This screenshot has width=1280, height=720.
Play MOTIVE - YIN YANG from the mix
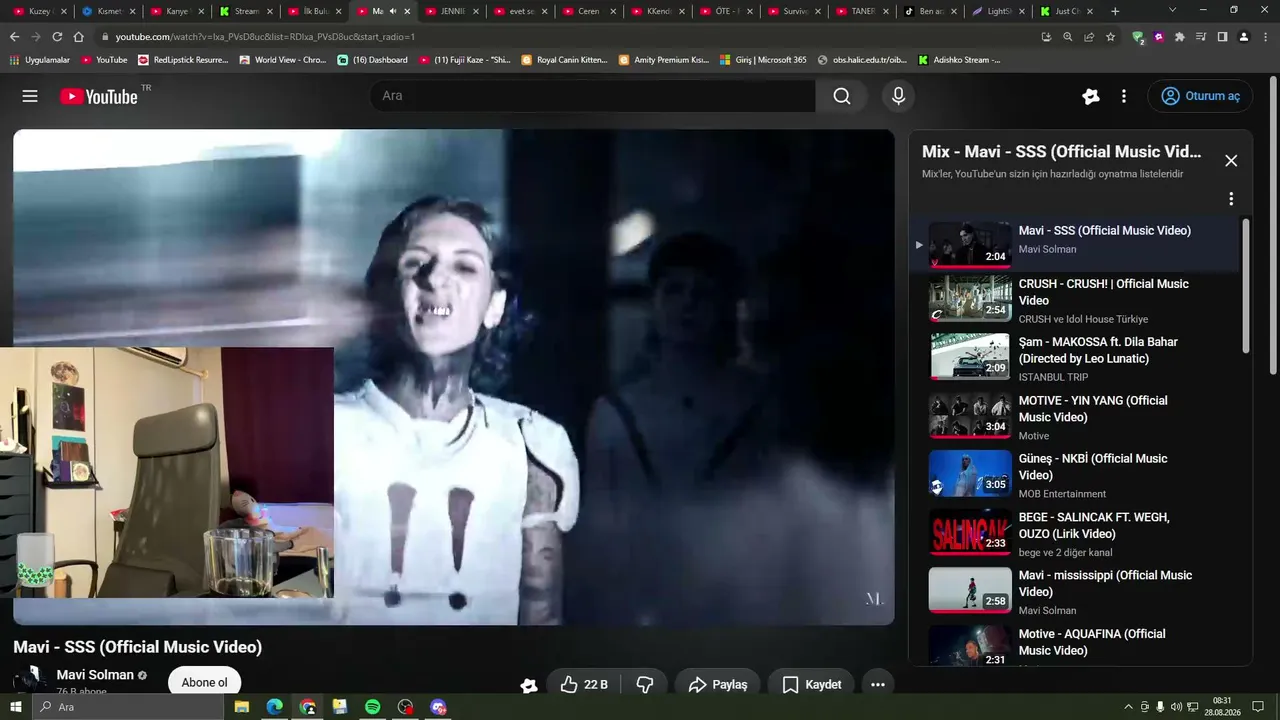click(1073, 416)
